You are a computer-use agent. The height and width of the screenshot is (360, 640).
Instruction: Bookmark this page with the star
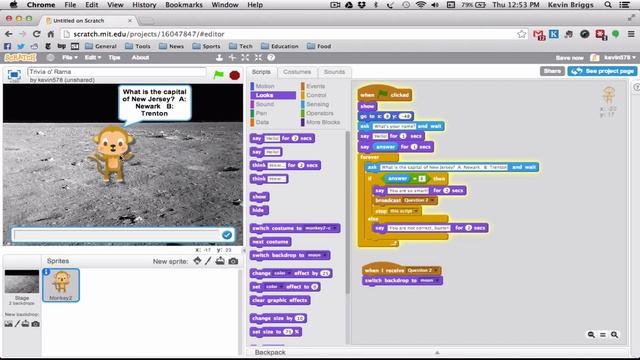coord(521,34)
